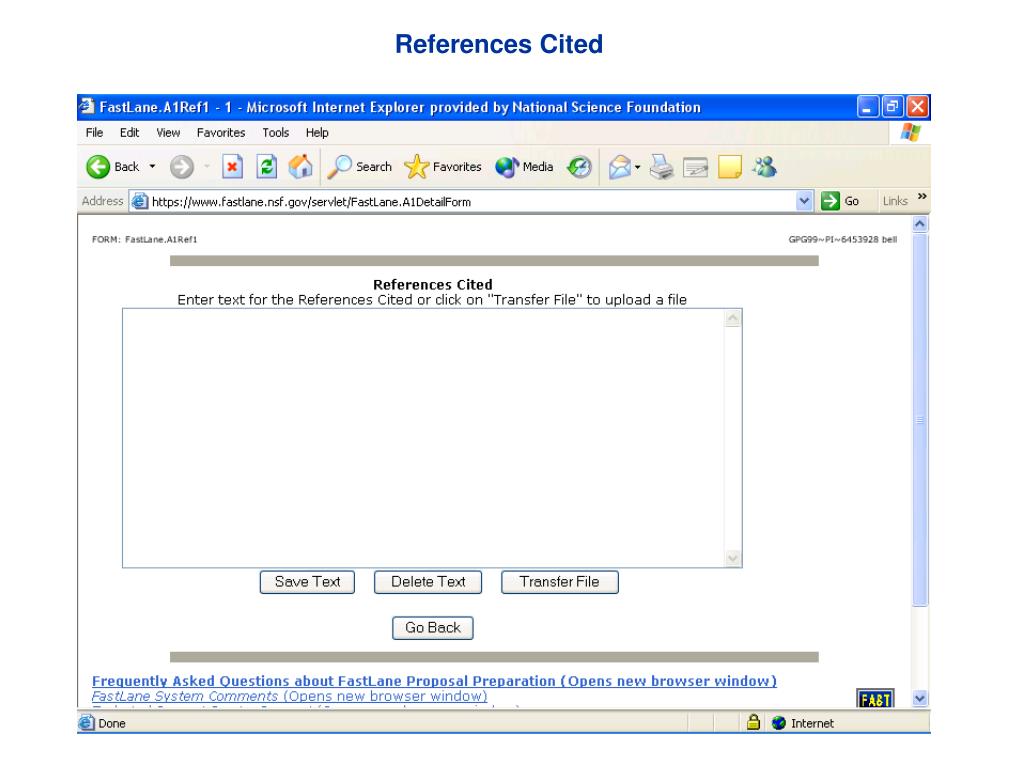1024x768 pixels.
Task: Click the yellow Discuss note icon
Action: (x=729, y=167)
